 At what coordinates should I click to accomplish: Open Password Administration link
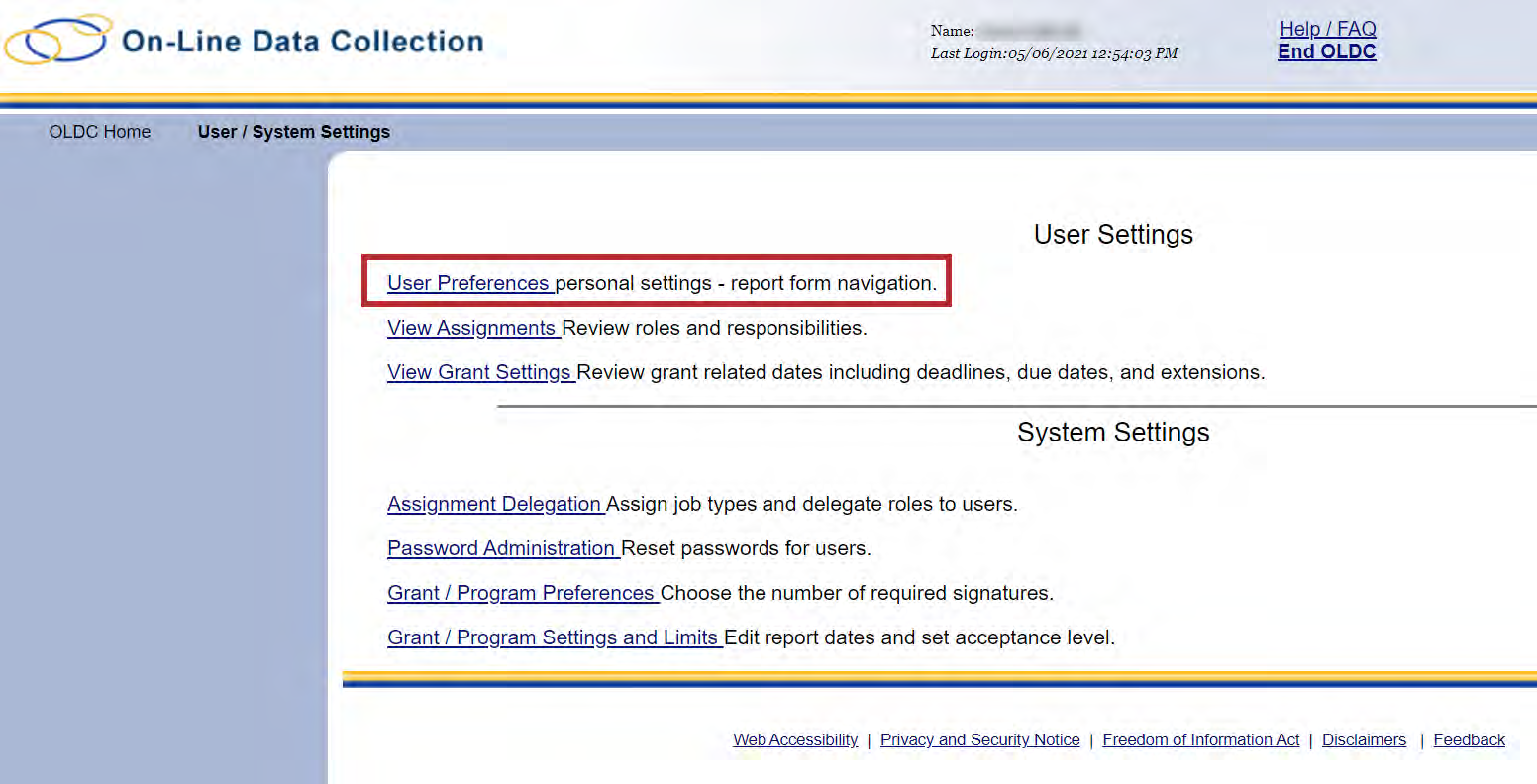point(501,548)
